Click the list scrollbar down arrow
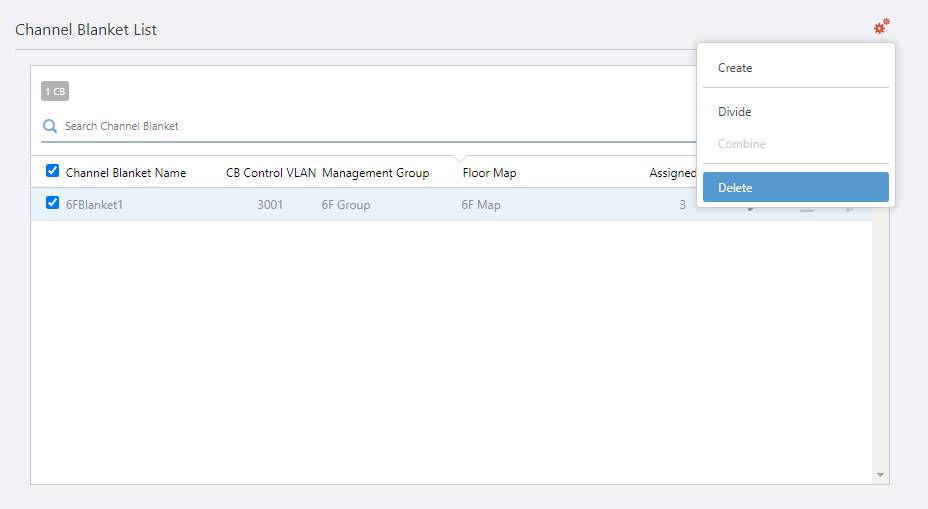 (x=880, y=474)
